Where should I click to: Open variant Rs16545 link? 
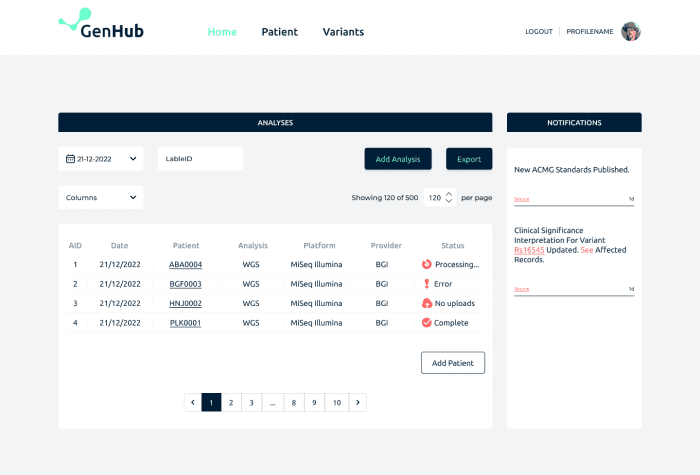(529, 250)
